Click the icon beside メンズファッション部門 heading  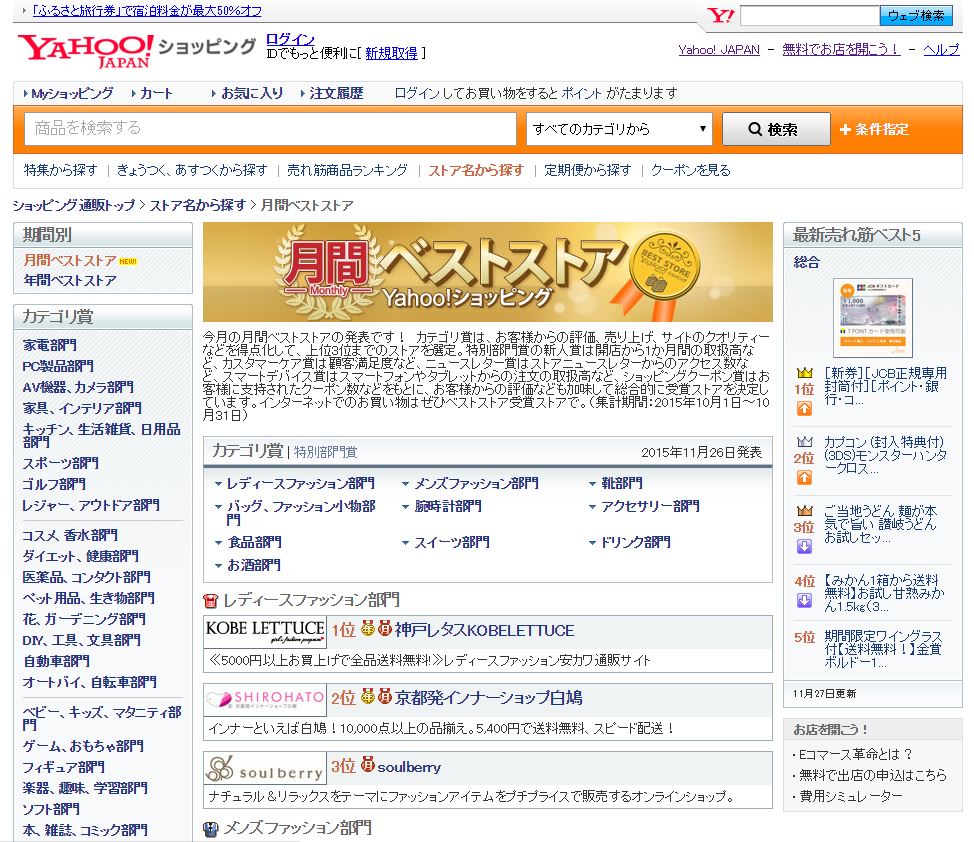(211, 829)
